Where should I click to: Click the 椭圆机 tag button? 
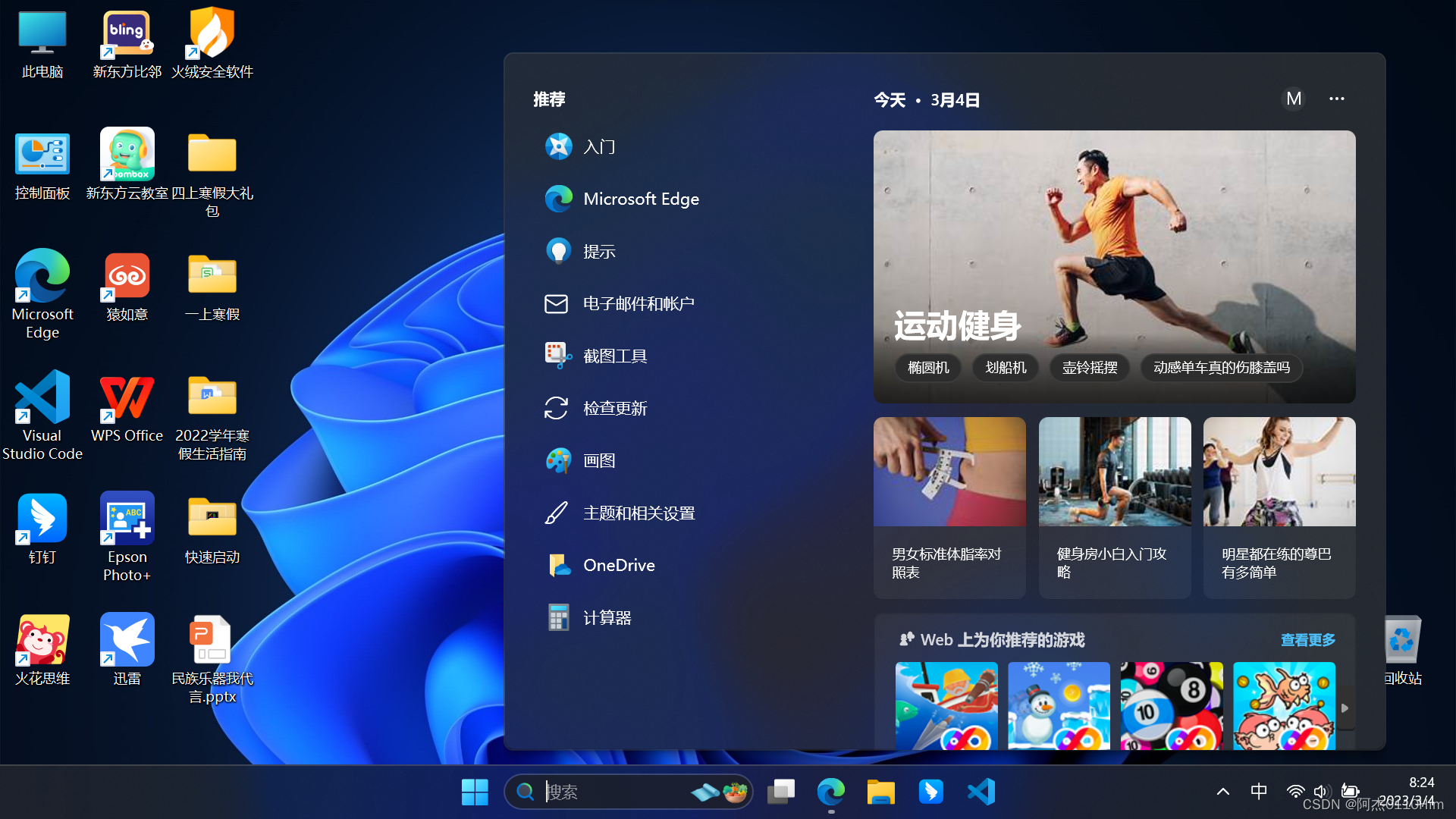pos(928,367)
